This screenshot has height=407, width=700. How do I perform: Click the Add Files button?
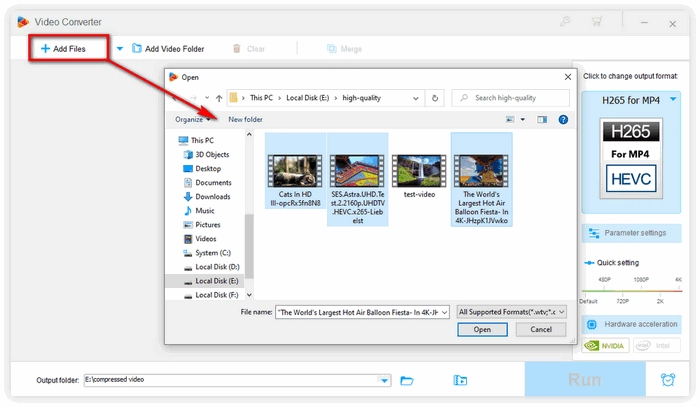(63, 49)
